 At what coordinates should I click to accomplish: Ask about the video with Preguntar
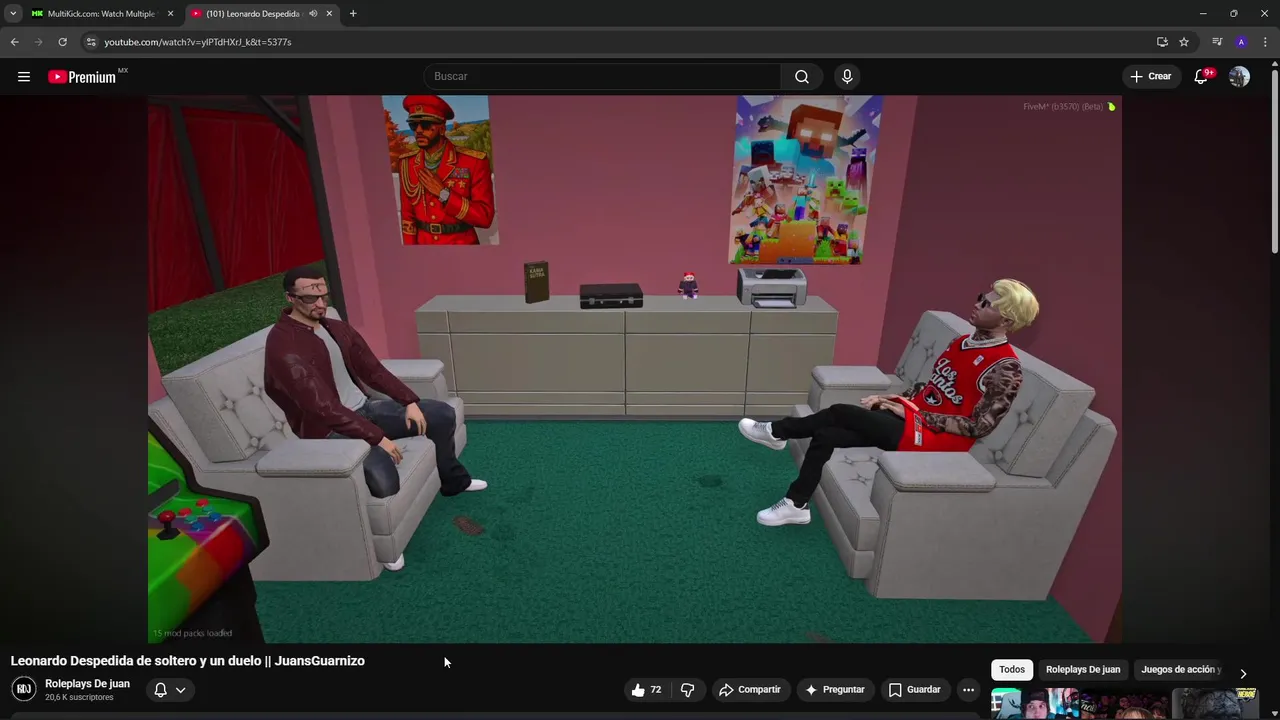point(835,690)
